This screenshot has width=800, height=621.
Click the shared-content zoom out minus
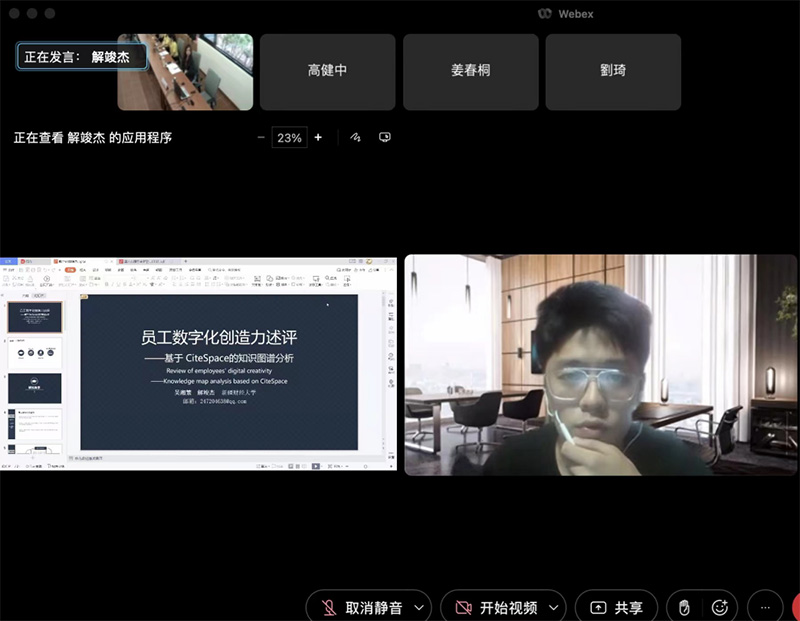(261, 138)
